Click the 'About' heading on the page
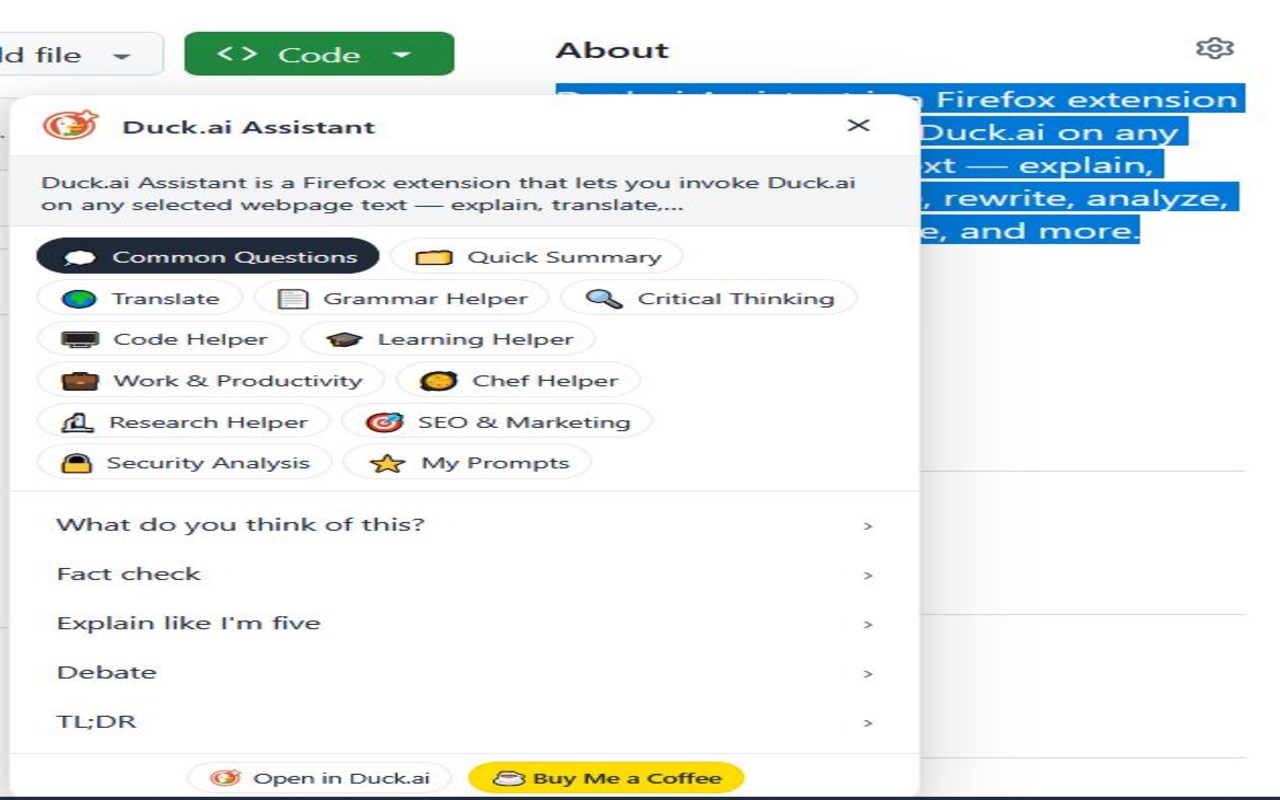This screenshot has height=800, width=1280. pos(612,50)
